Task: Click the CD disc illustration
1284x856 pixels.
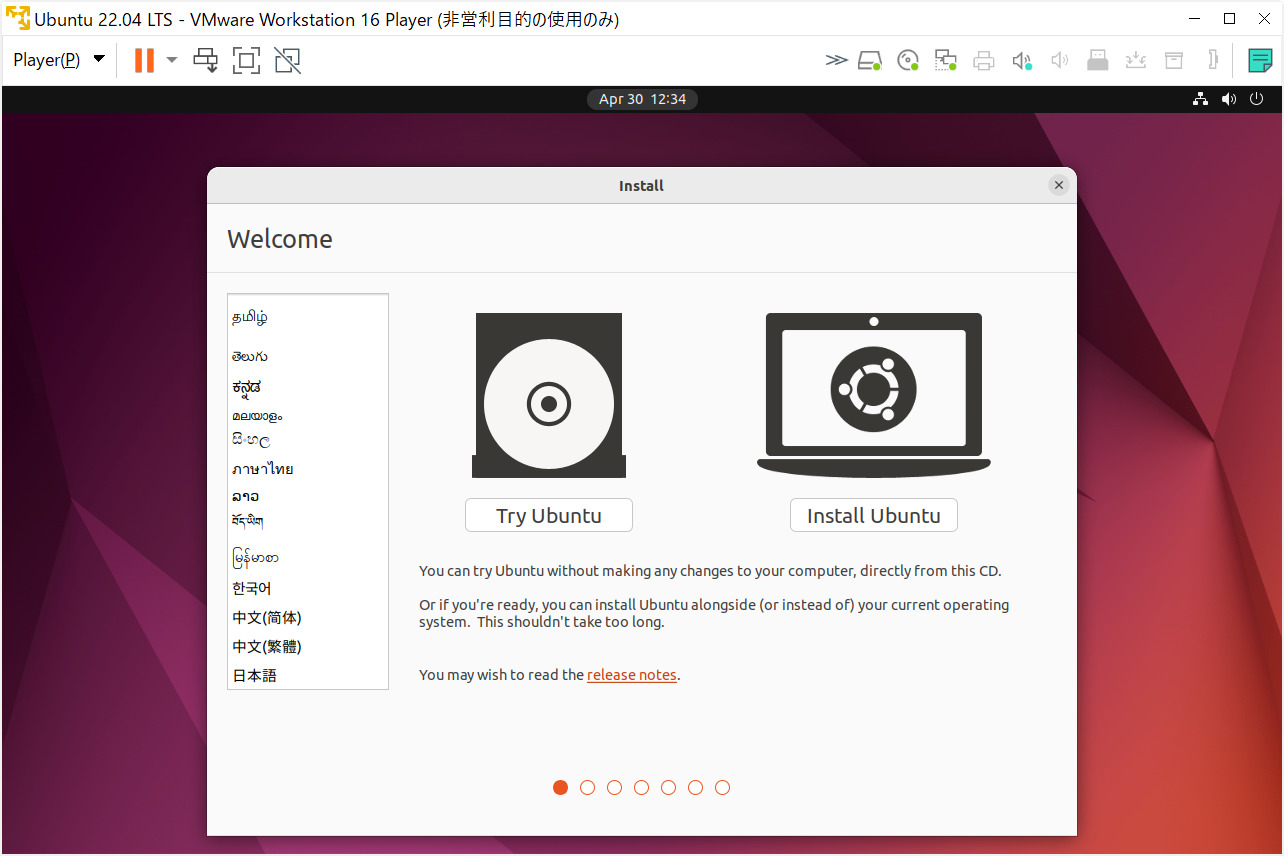Action: [x=549, y=396]
